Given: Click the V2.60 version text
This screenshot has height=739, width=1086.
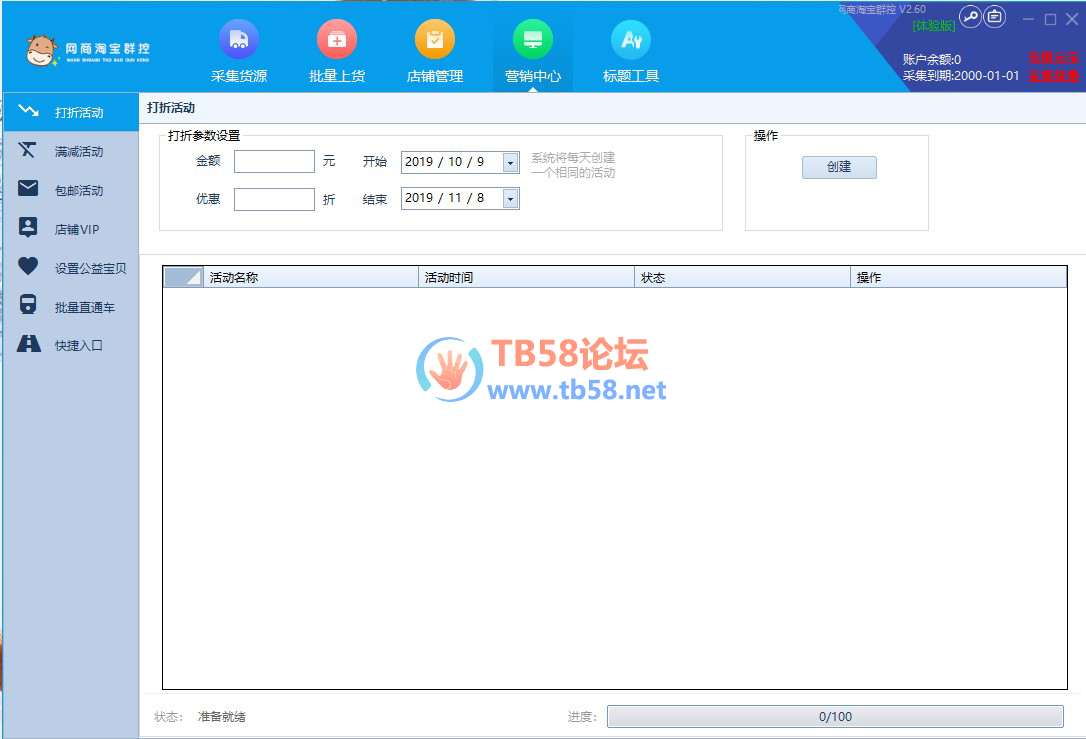Looking at the screenshot, I should (912, 9).
